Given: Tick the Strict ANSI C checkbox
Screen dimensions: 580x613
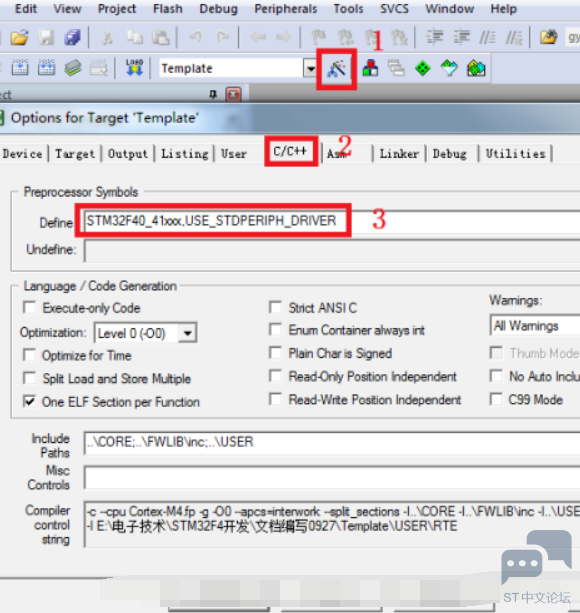Looking at the screenshot, I should pyautogui.click(x=275, y=307).
